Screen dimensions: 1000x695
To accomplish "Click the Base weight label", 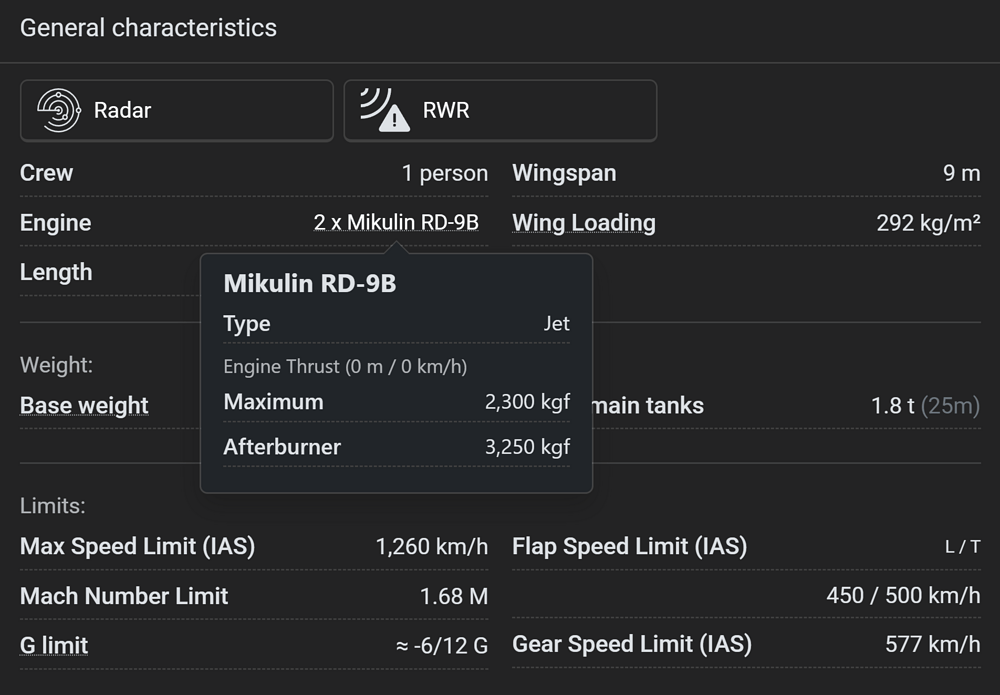I will [84, 405].
